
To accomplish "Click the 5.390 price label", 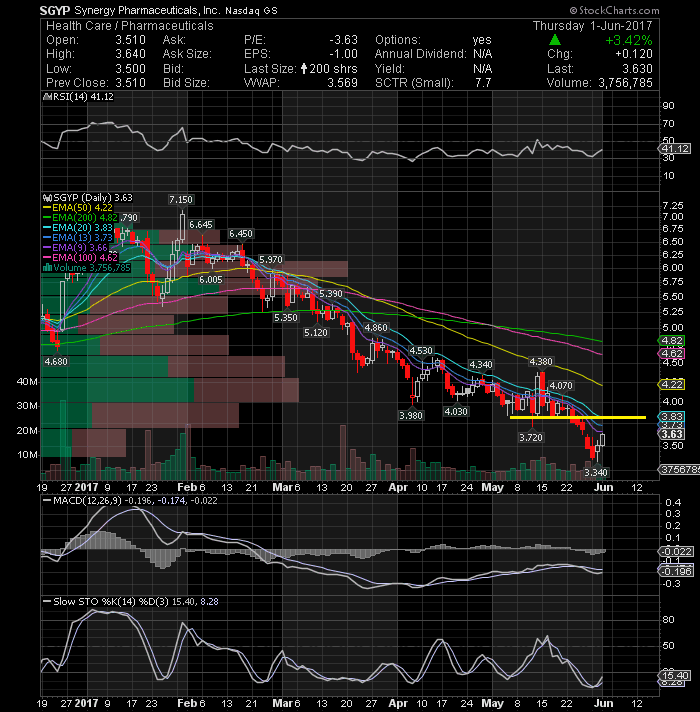I will point(330,293).
